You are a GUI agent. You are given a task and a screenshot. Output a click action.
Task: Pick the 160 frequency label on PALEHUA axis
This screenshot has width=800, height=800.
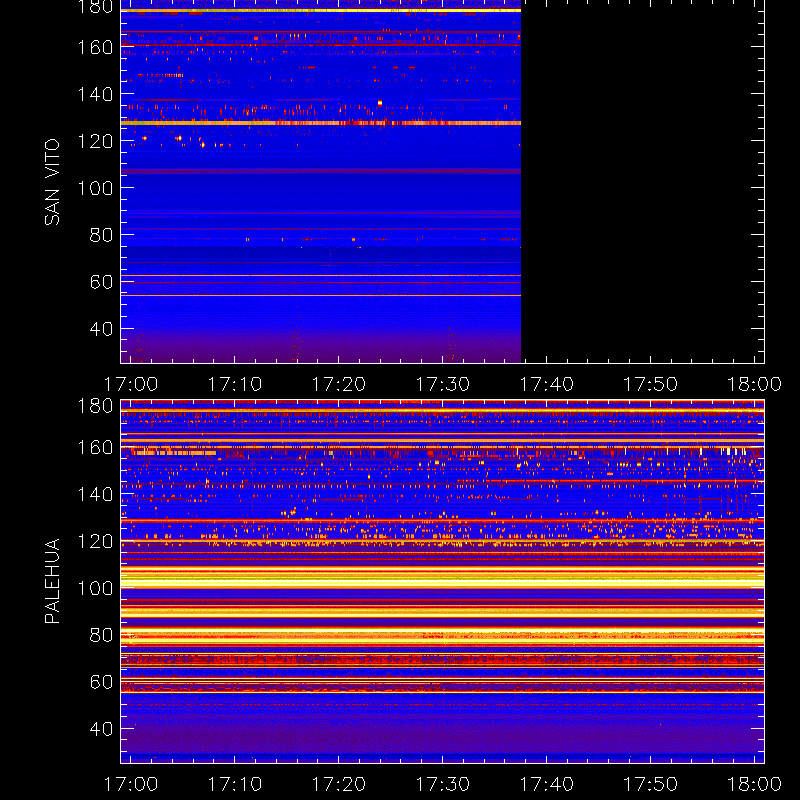[x=95, y=447]
